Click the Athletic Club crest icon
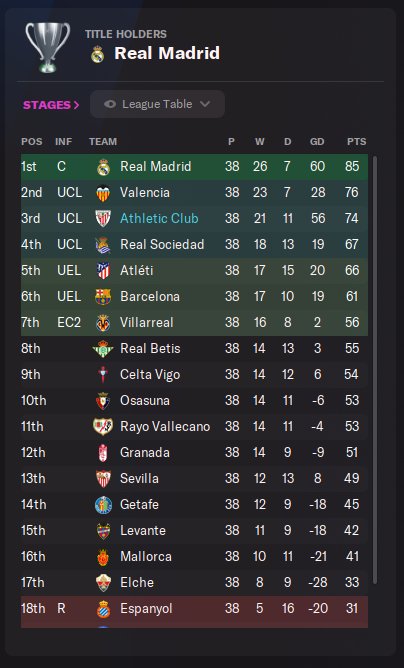 coord(103,219)
